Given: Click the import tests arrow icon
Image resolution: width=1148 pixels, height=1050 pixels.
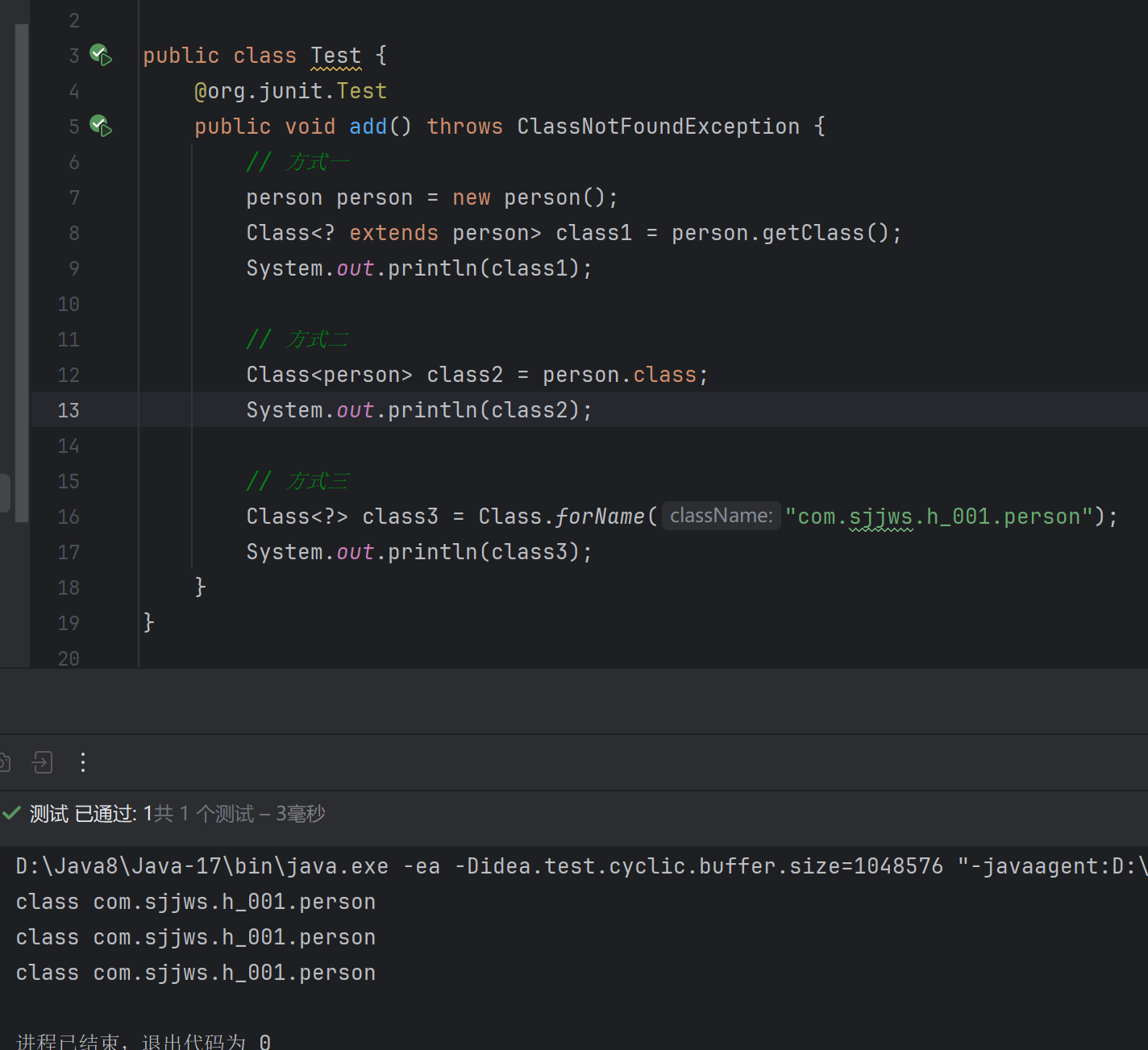Looking at the screenshot, I should point(43,762).
